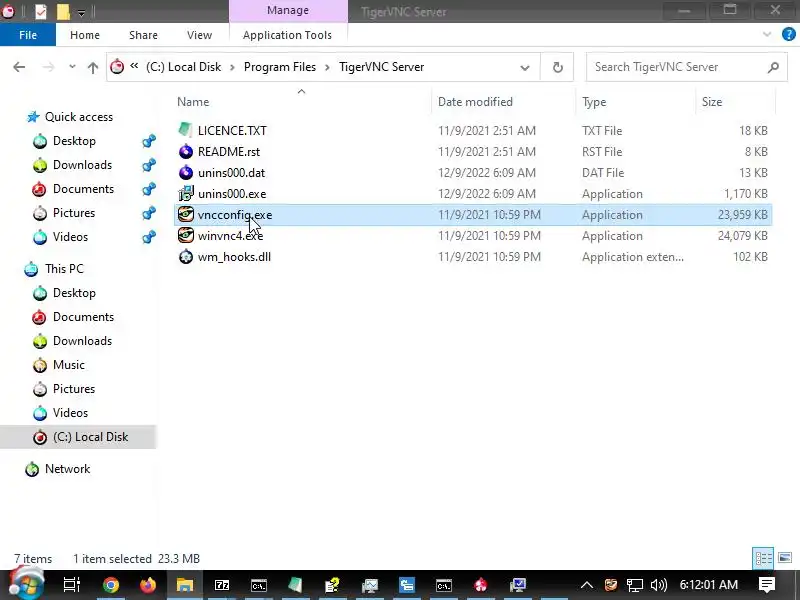This screenshot has height=600, width=800.
Task: Click the Manage contextual tab
Action: tap(288, 10)
